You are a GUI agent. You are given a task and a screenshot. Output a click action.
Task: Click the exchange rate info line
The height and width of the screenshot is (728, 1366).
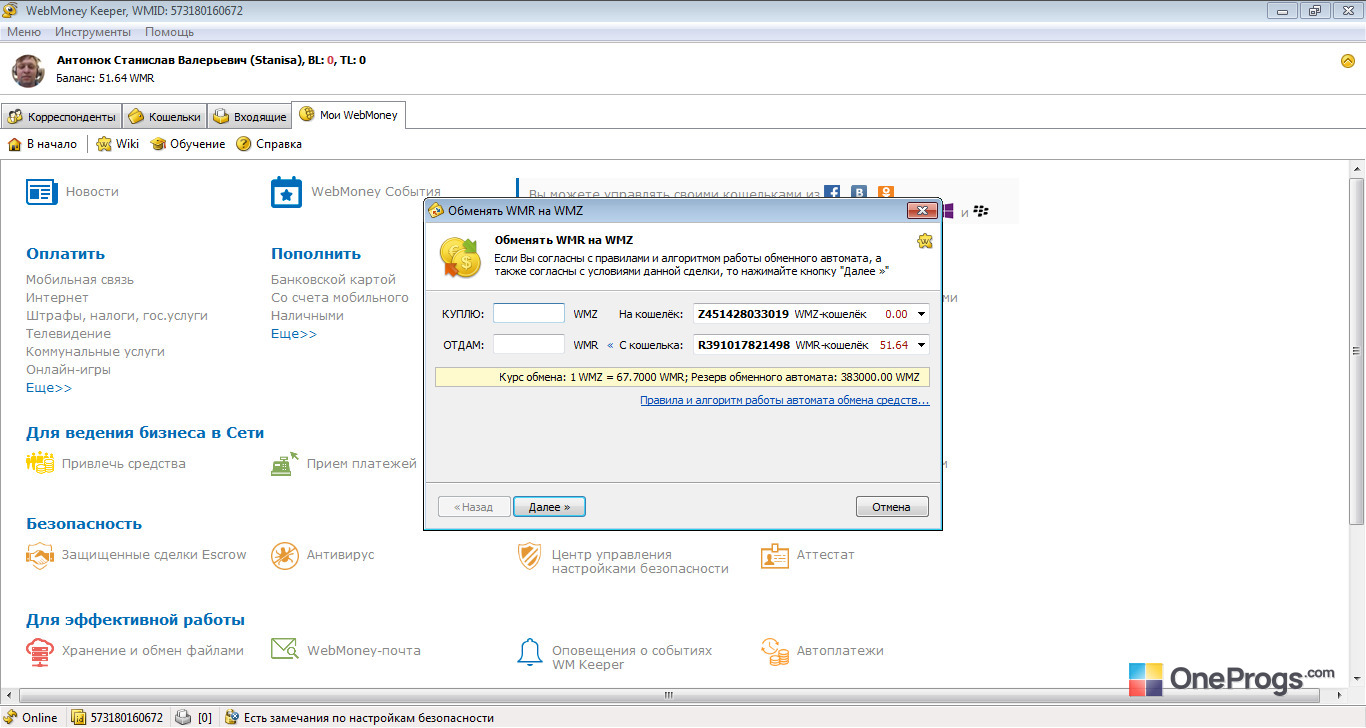(x=683, y=377)
